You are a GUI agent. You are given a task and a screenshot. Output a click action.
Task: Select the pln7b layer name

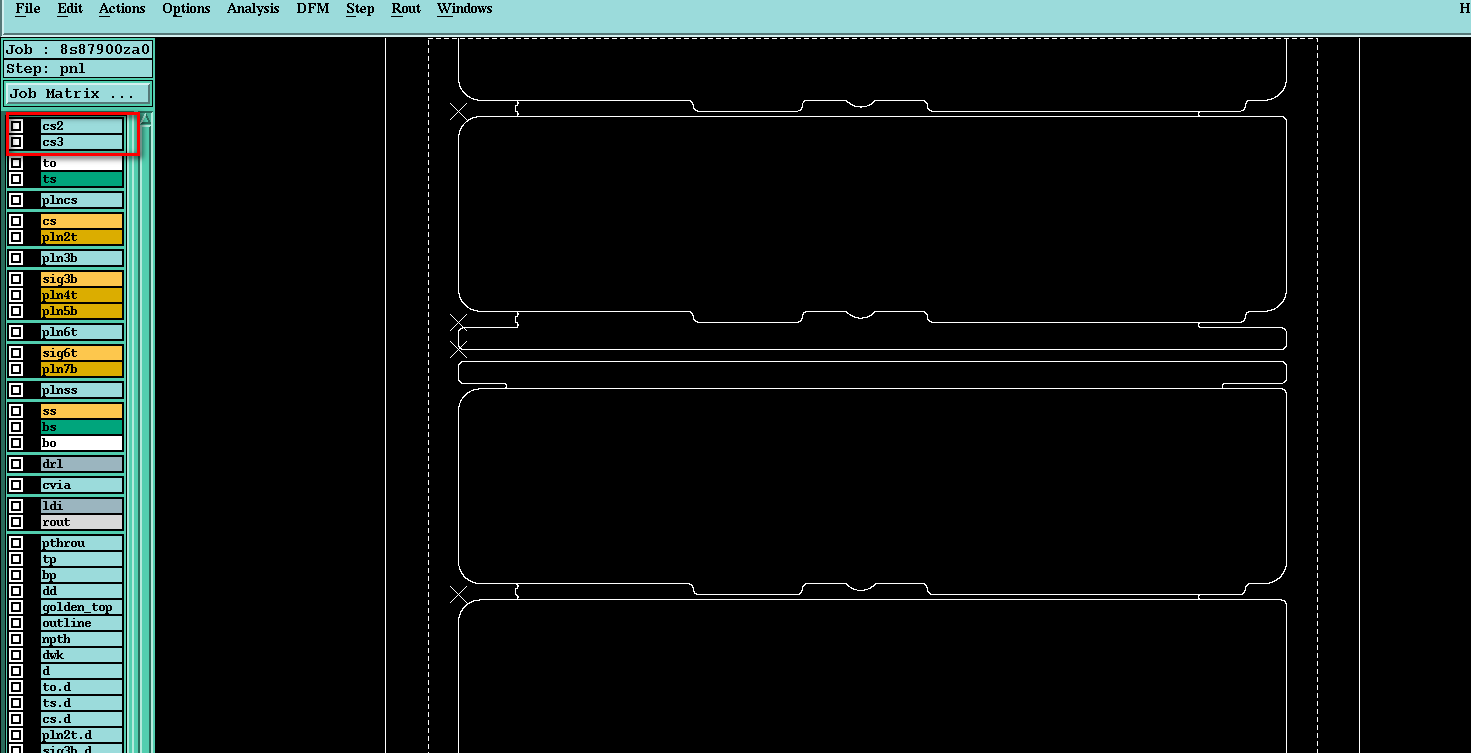[82, 369]
